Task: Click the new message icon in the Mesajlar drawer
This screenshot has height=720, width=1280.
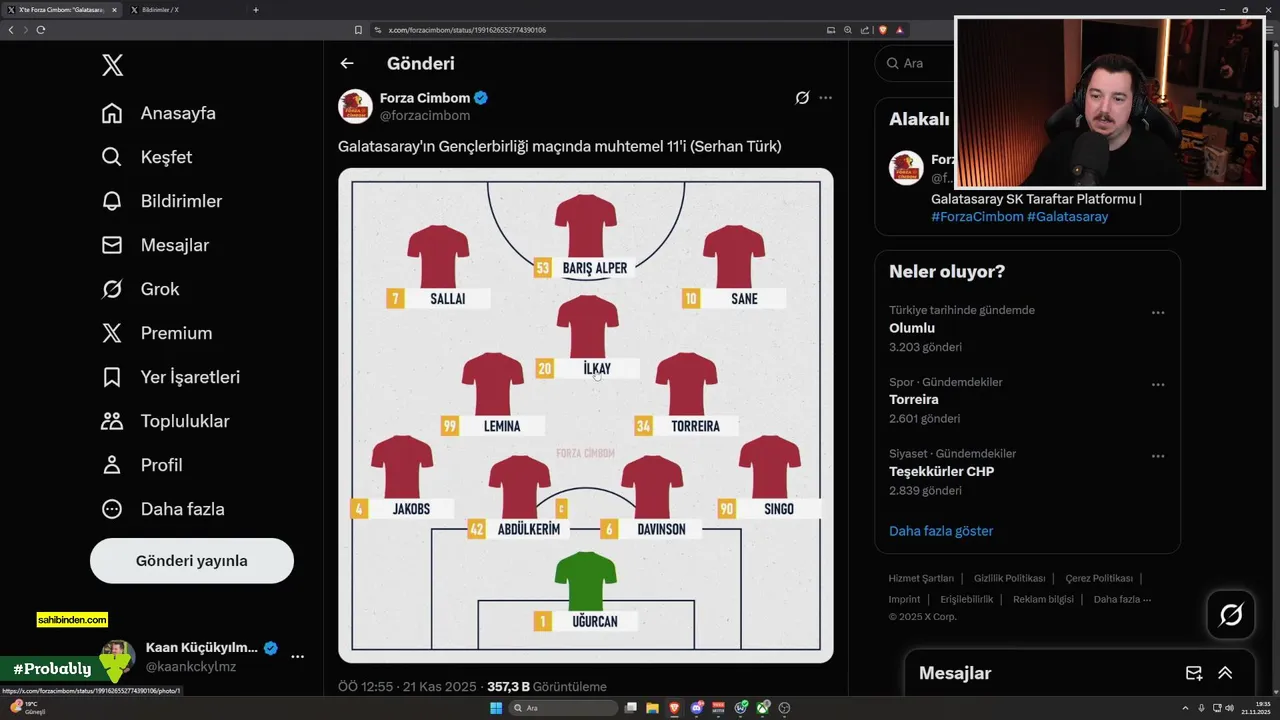Action: coord(1193,673)
